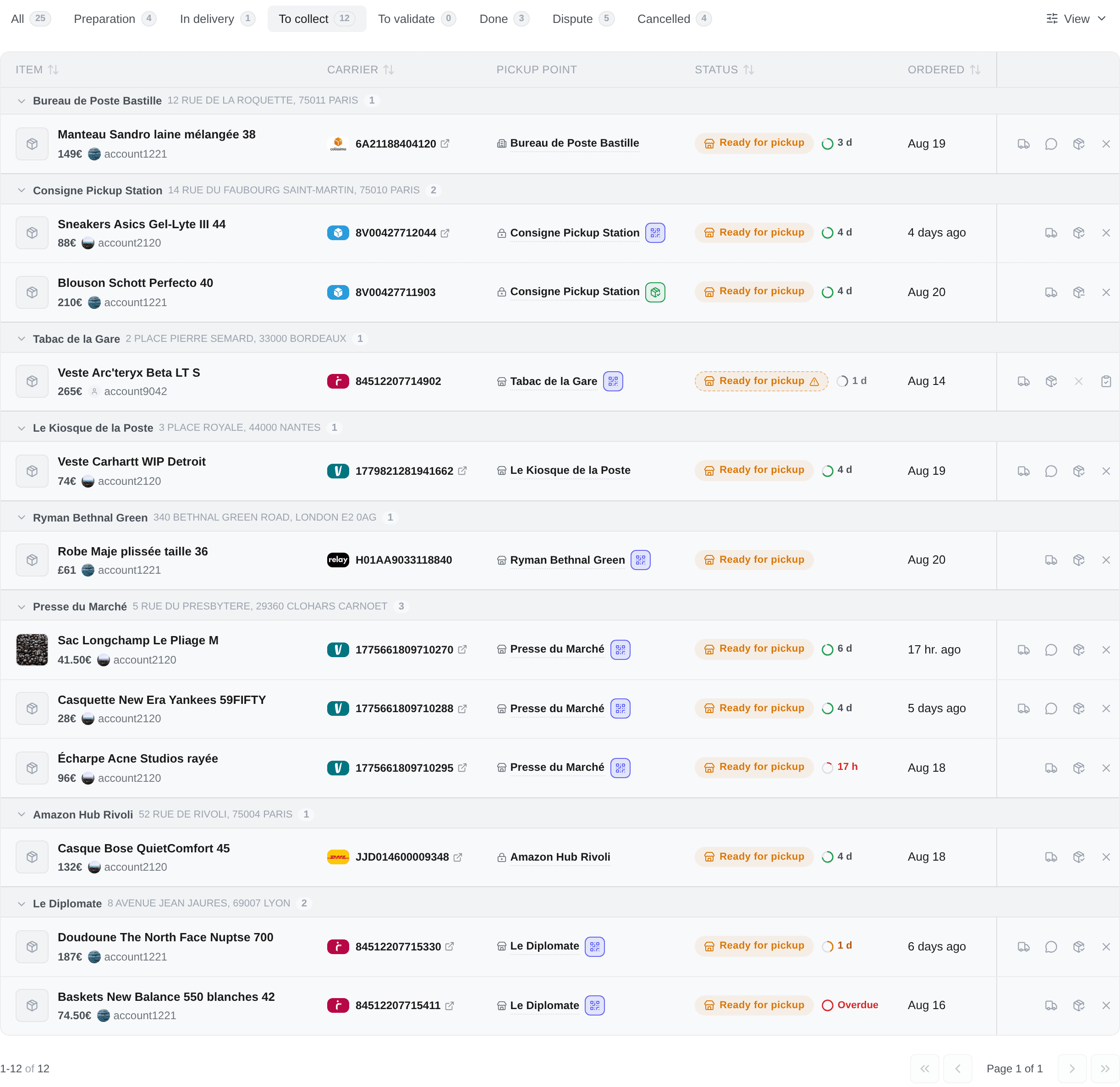
Task: Click package icon for Casque Bose row
Action: pos(1078,857)
